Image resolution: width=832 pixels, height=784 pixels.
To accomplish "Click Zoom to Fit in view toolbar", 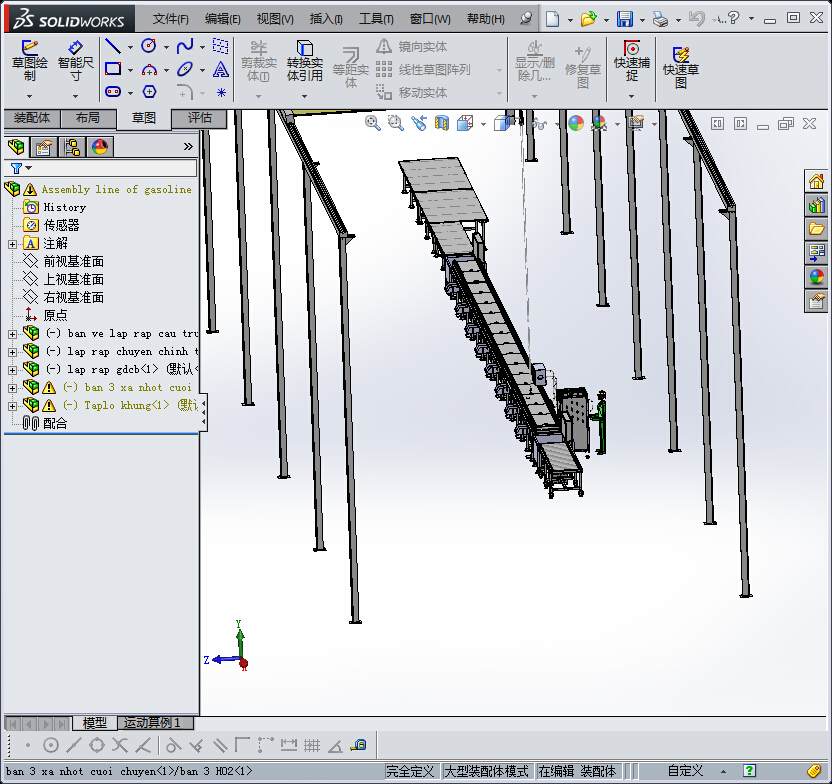I will coord(372,124).
